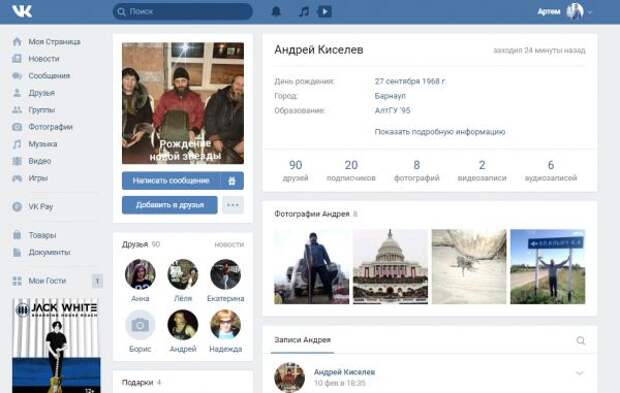Screen dimensions: 620x393
Task: Open the новости link in friends block
Action: [x=229, y=244]
